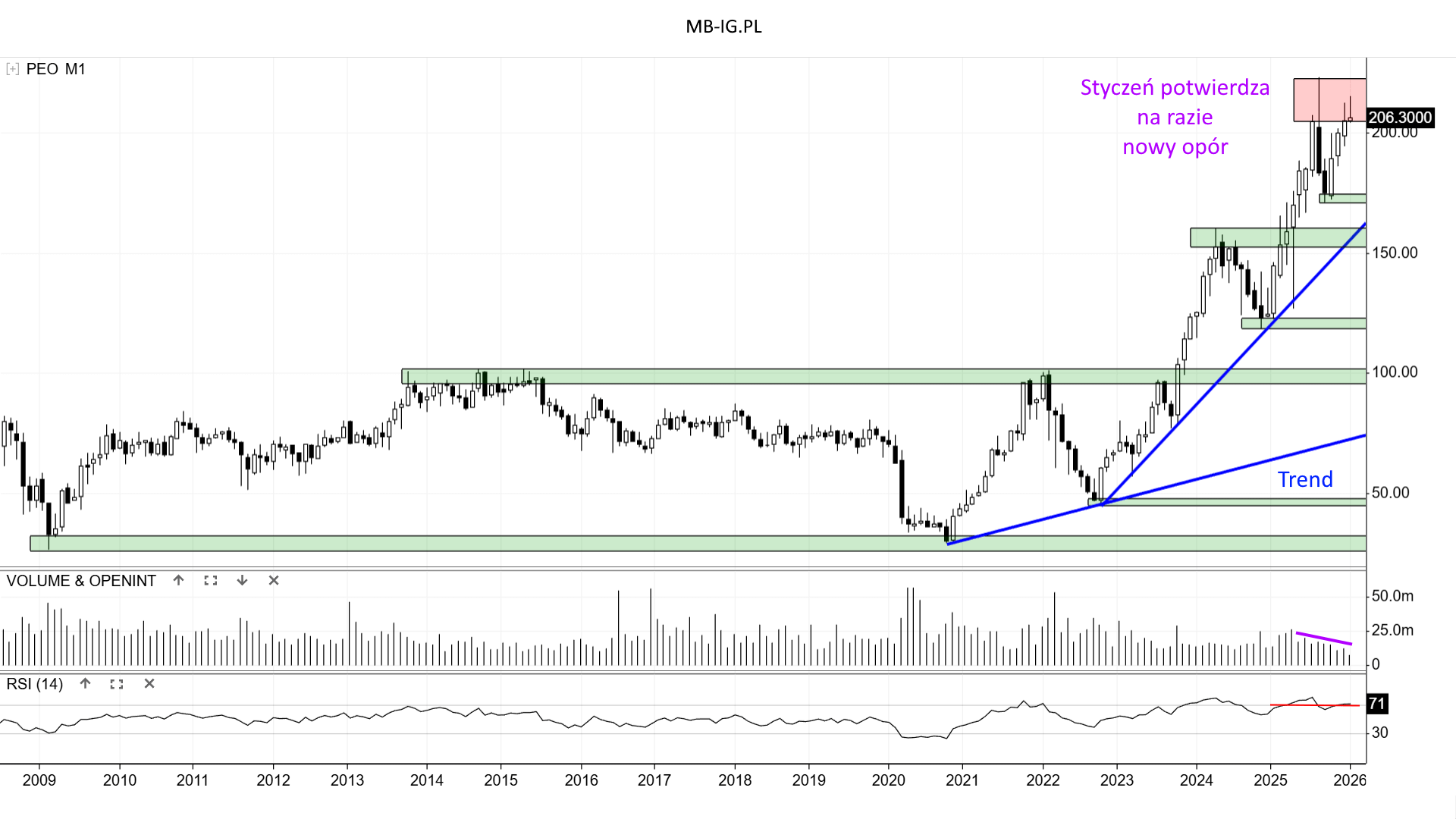This screenshot has height=819, width=1456.
Task: Select the VOLUME & OPENINT title text
Action: point(81,581)
